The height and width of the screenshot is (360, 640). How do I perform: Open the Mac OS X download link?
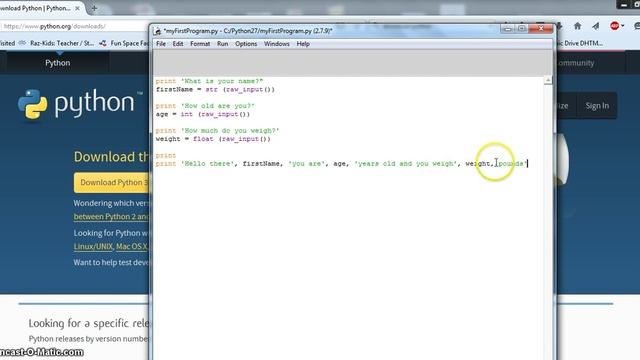tap(131, 247)
